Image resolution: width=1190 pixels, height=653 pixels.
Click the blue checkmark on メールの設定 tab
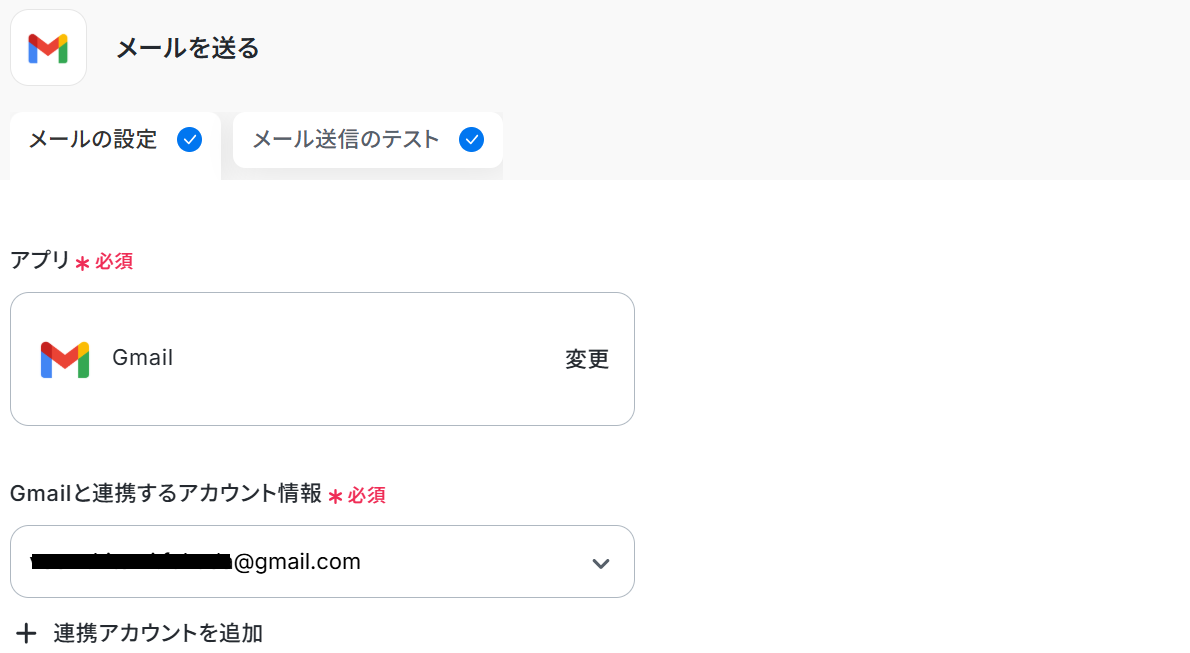[x=189, y=140]
